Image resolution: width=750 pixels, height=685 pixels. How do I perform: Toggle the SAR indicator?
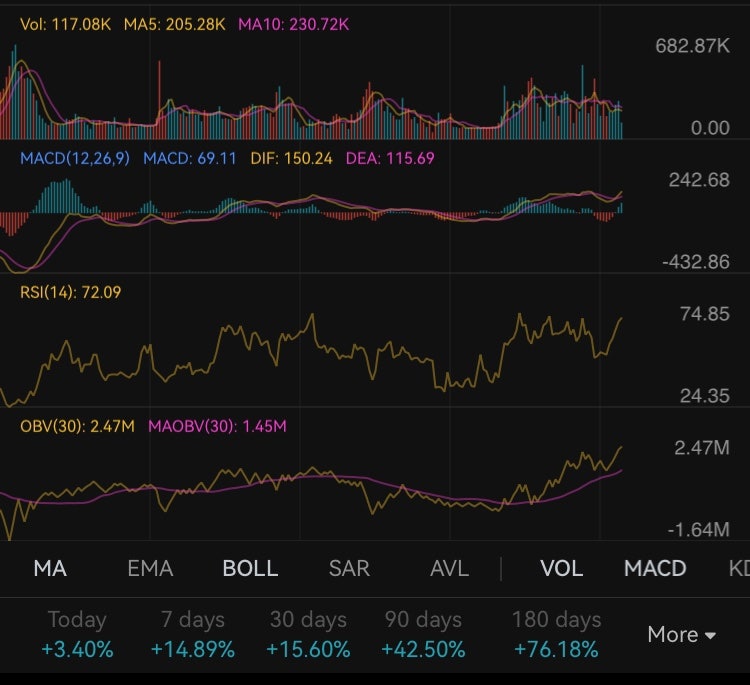[x=349, y=568]
